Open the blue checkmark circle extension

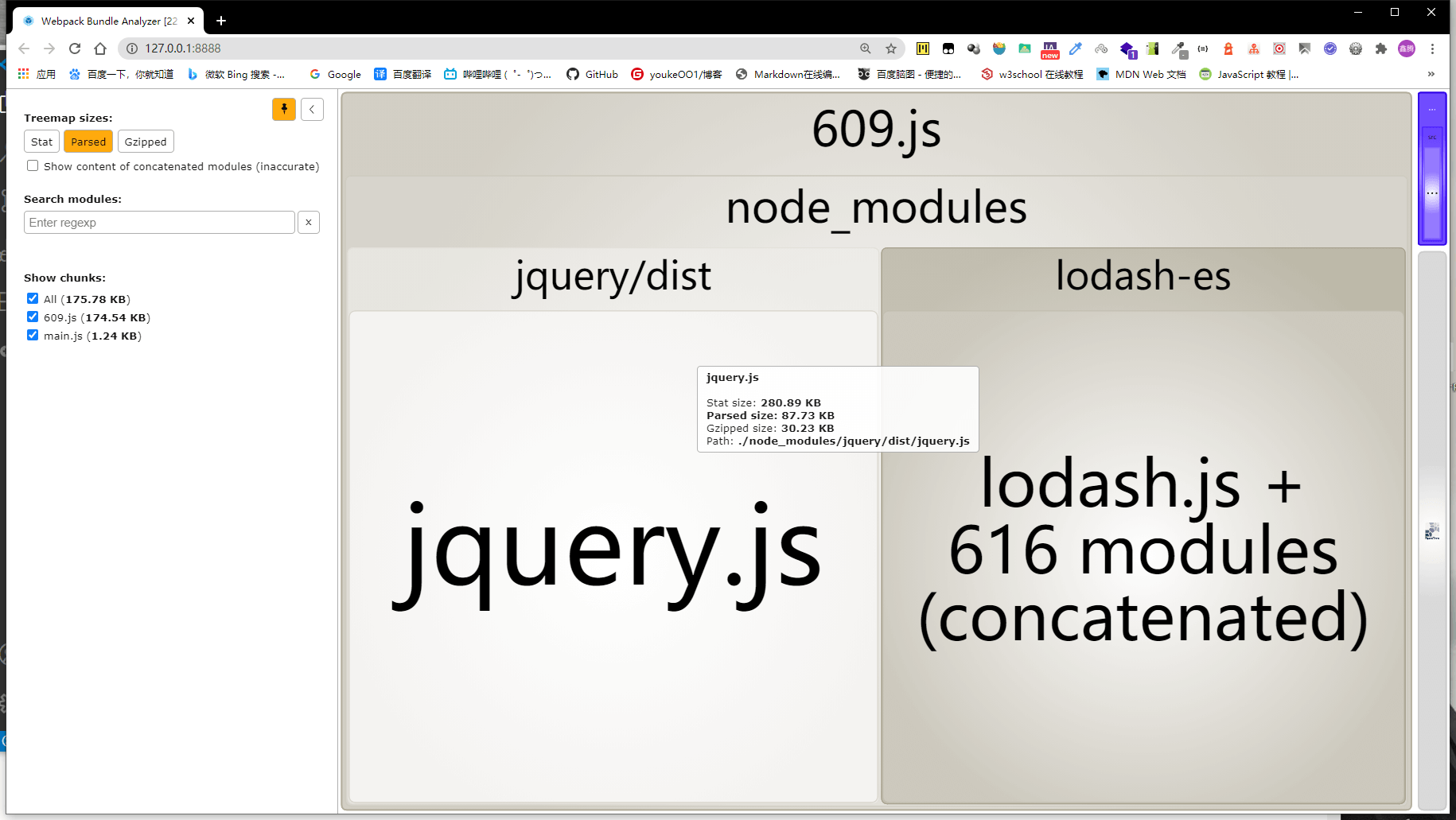(x=1330, y=49)
